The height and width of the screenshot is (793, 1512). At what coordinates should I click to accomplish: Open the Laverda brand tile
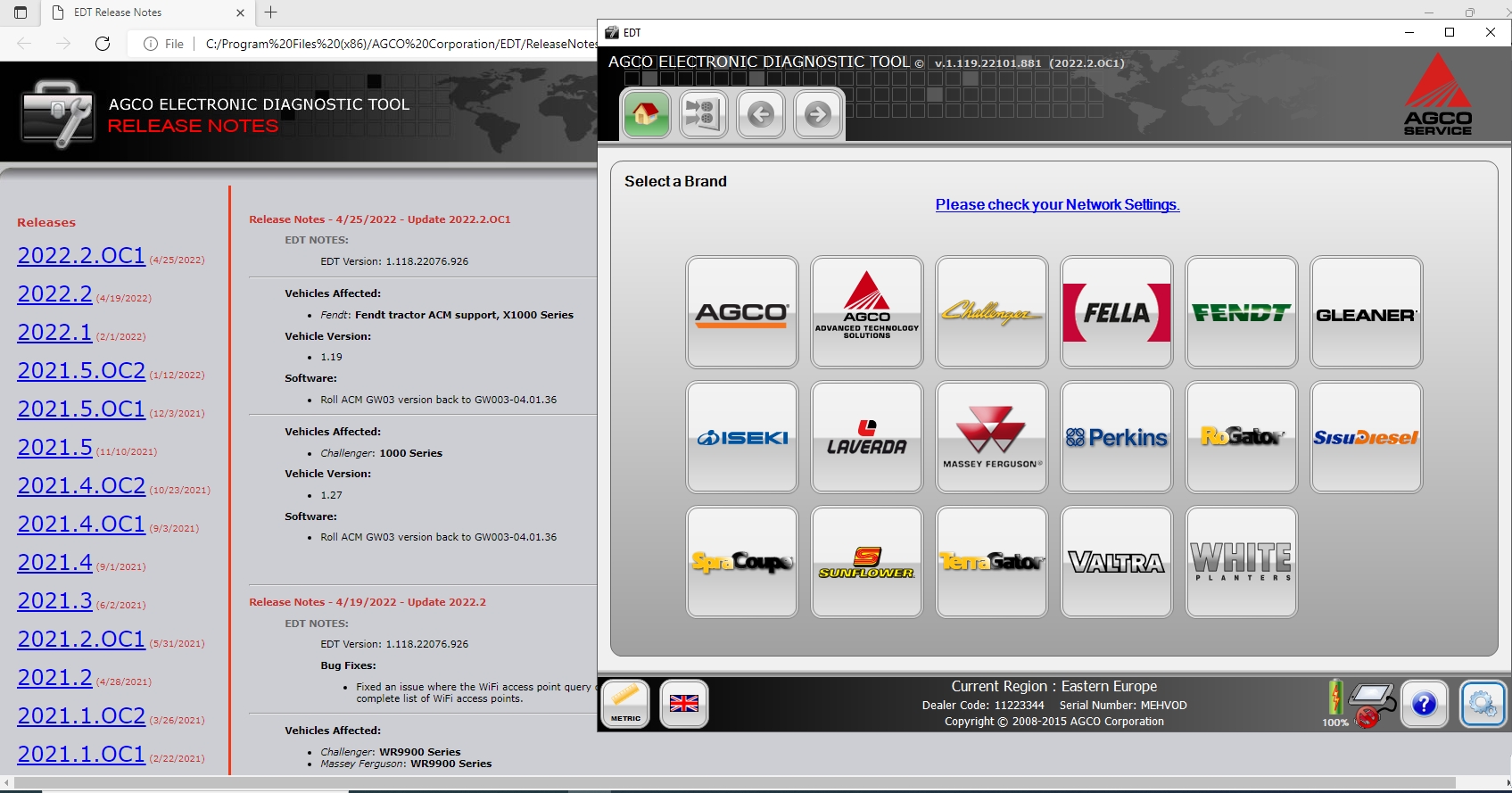click(x=867, y=437)
